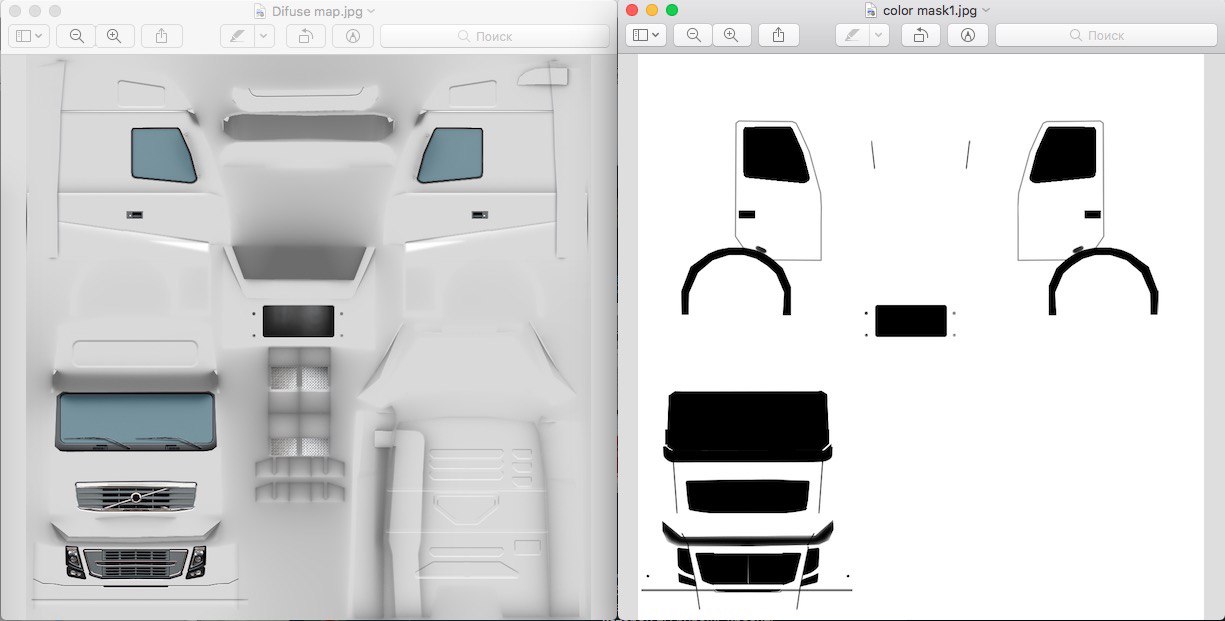
Task: Show markup toolbar in Difuse map window
Action: click(353, 36)
